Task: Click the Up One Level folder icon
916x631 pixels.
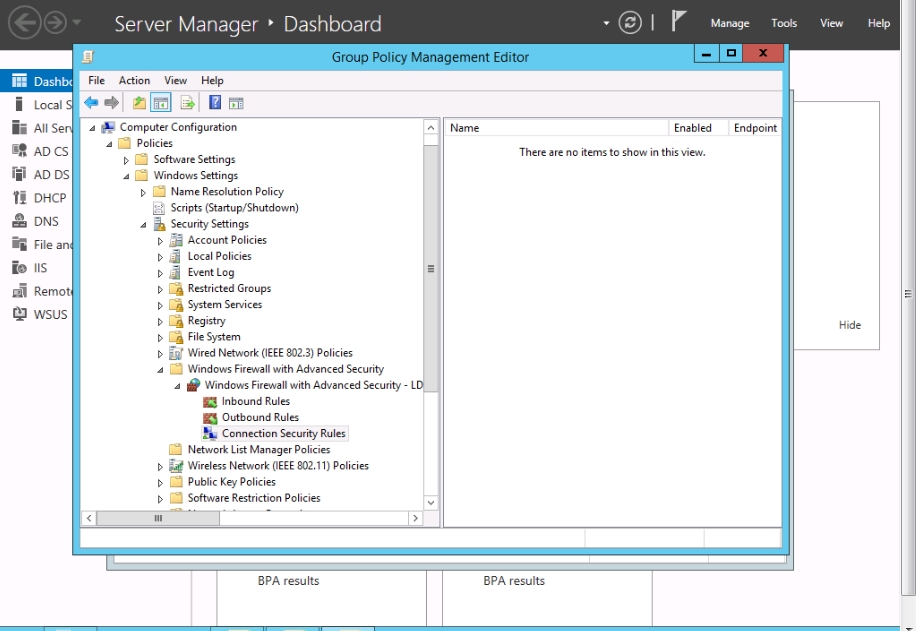Action: tap(139, 103)
